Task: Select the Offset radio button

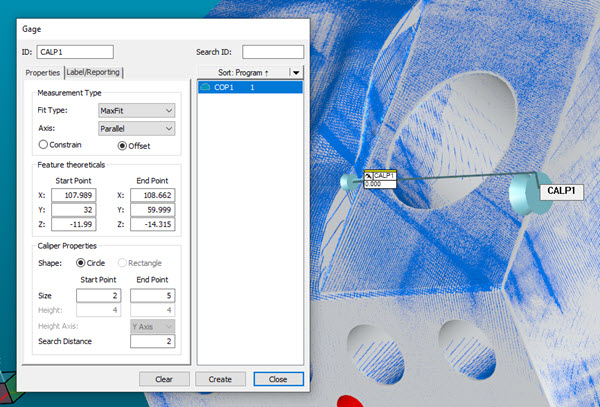Action: coord(123,145)
